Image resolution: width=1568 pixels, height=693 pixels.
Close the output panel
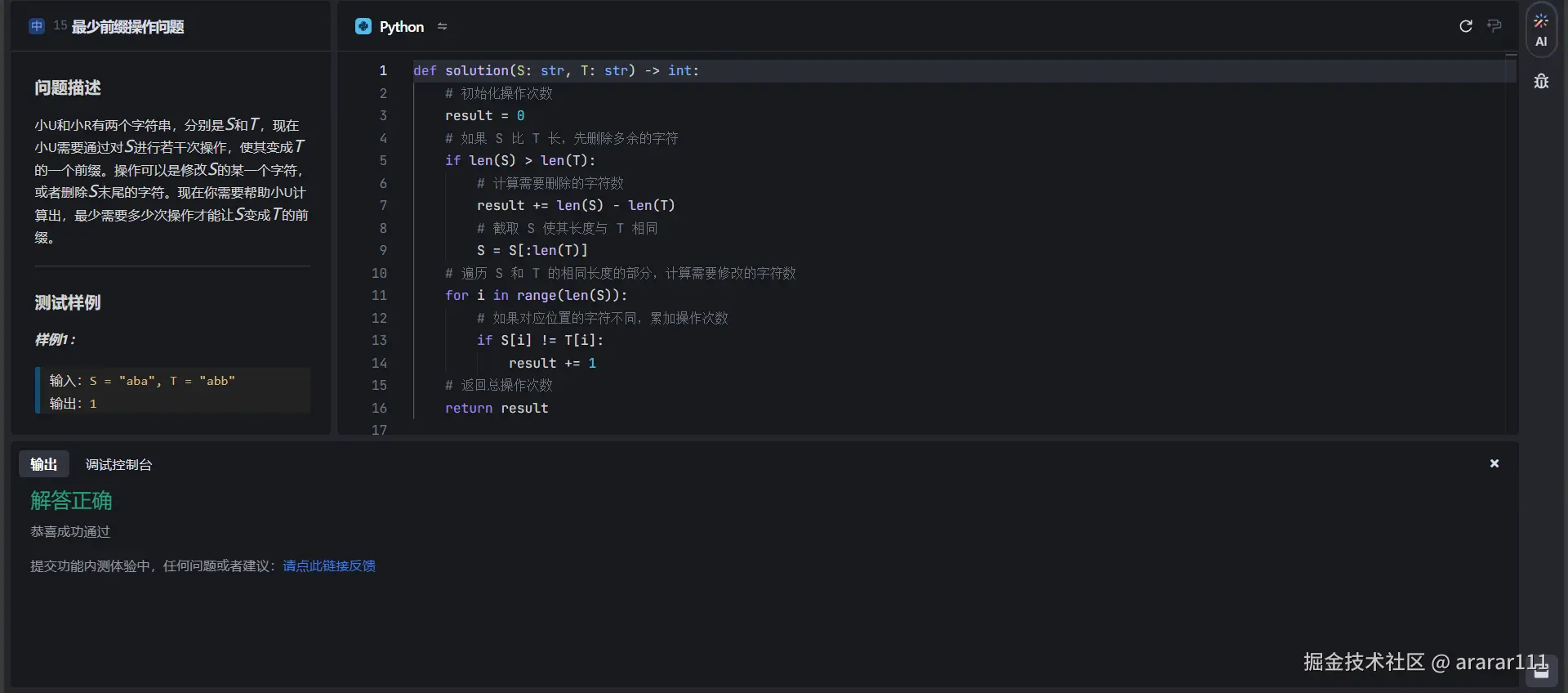click(1494, 463)
